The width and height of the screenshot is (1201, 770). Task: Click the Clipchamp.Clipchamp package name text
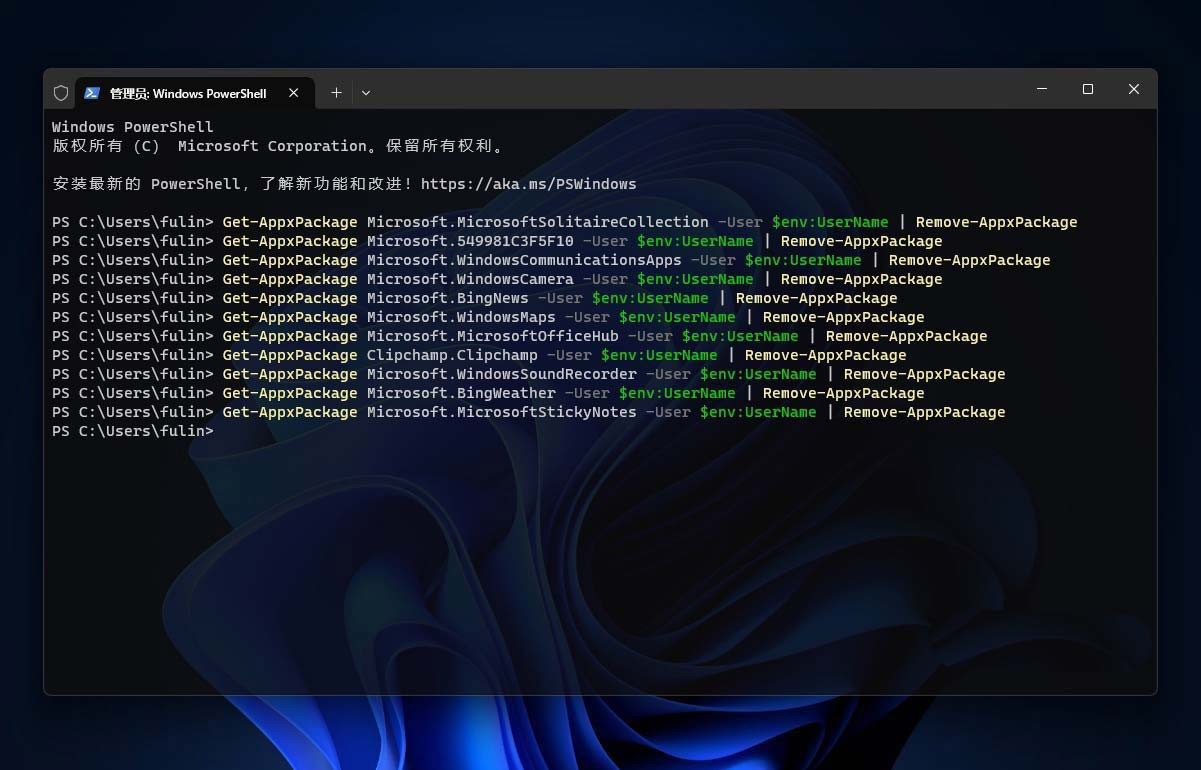click(x=452, y=355)
